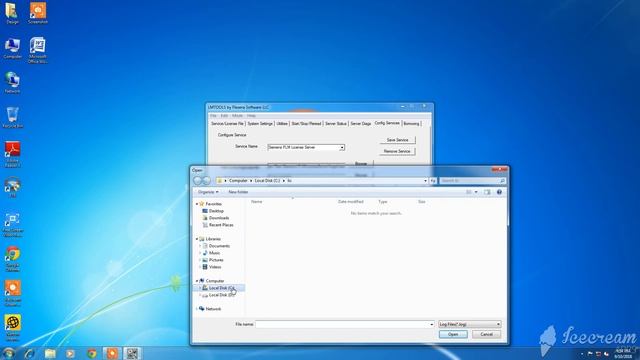Switch to the Start/Stop/Reread tab

click(x=307, y=123)
